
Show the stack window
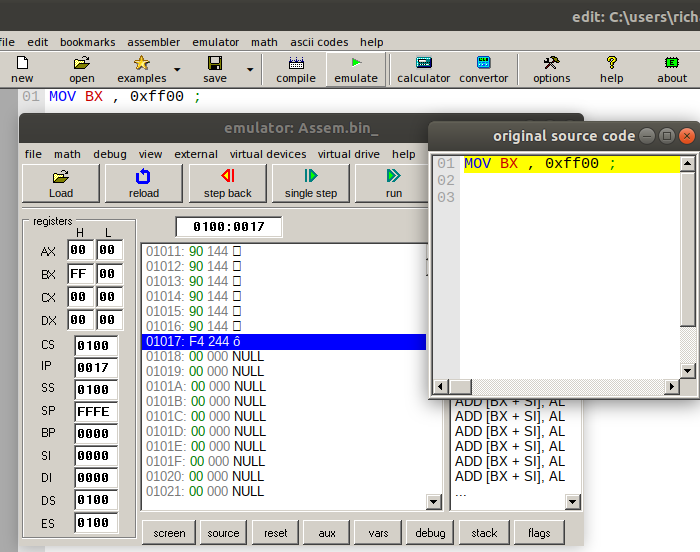click(x=484, y=533)
